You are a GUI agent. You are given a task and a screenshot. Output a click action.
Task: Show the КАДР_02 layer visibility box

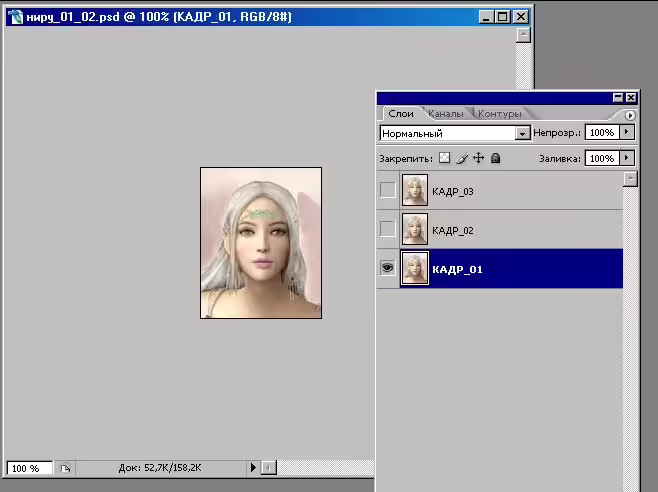pyautogui.click(x=387, y=229)
